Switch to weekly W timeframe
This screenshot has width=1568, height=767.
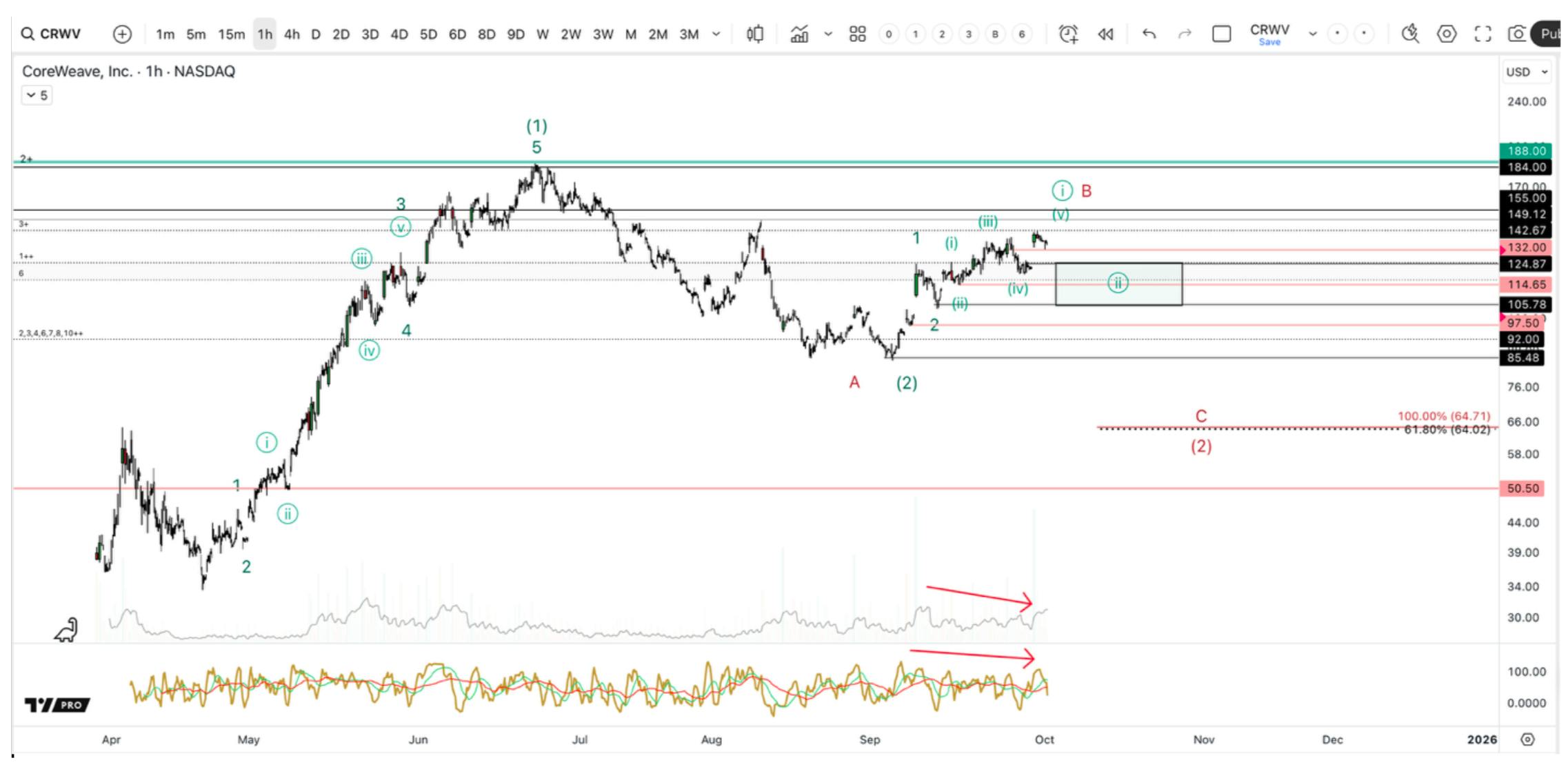point(543,34)
